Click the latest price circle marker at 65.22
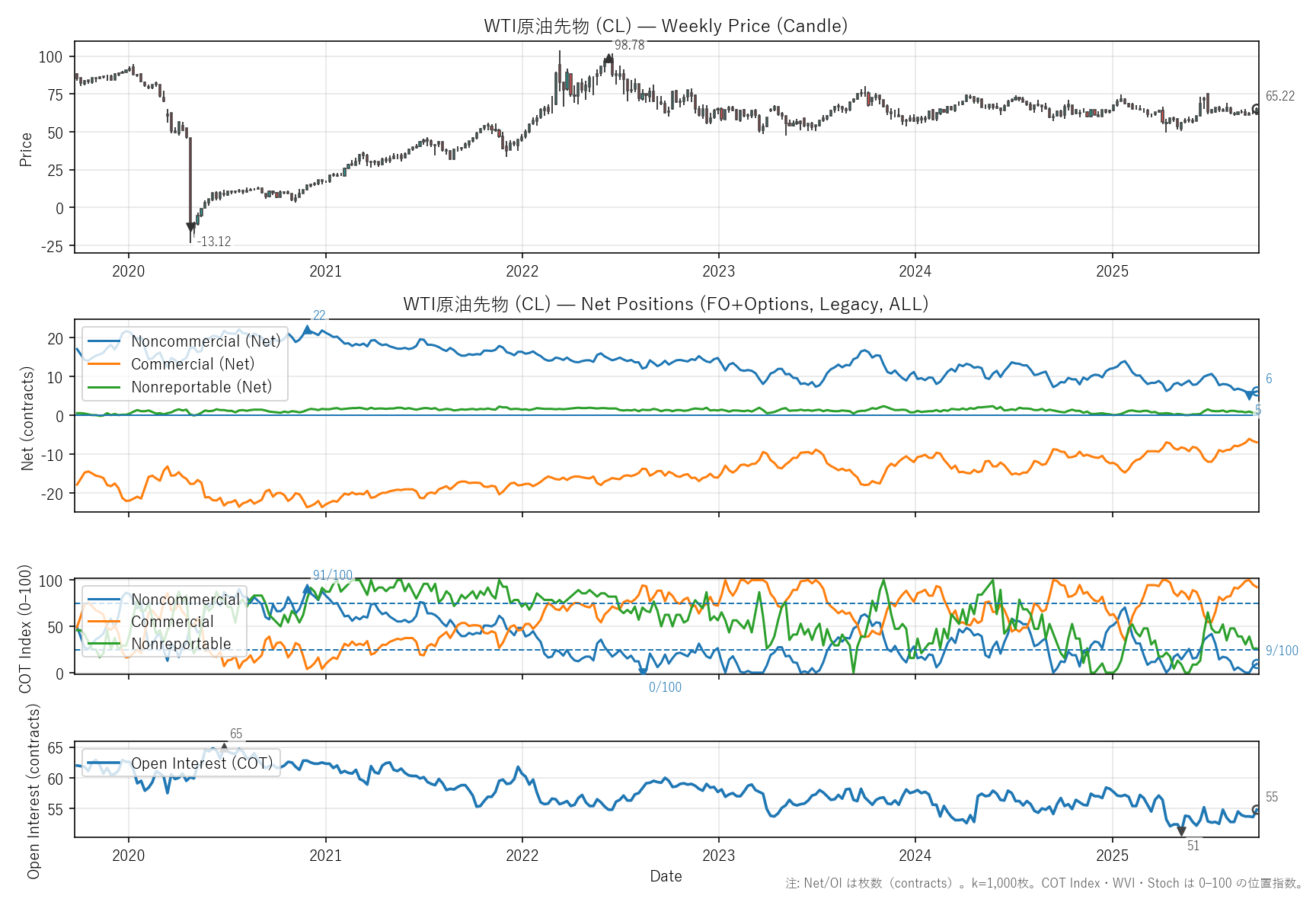Image resolution: width=1316 pixels, height=899 pixels. coord(1257,109)
